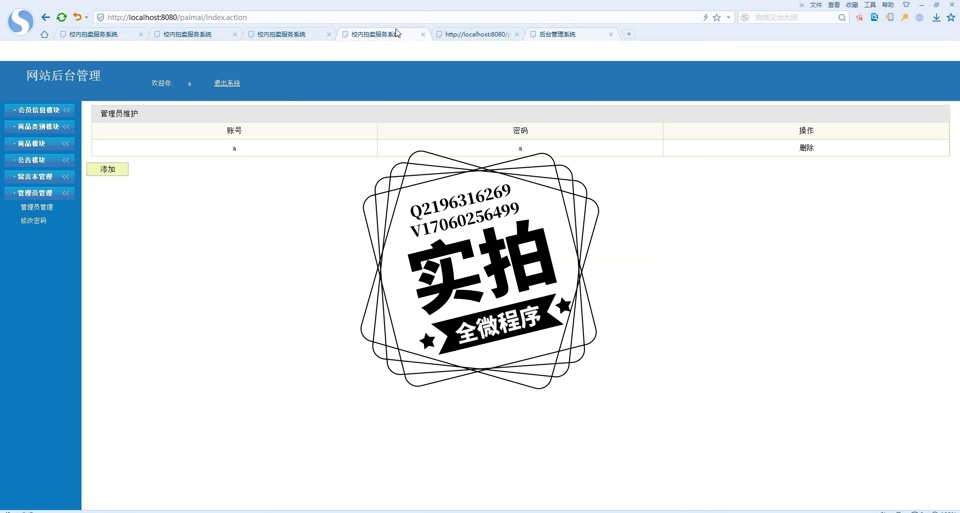The width and height of the screenshot is (960, 513).
Task: Open the downloads arrow icon
Action: pyautogui.click(x=936, y=17)
